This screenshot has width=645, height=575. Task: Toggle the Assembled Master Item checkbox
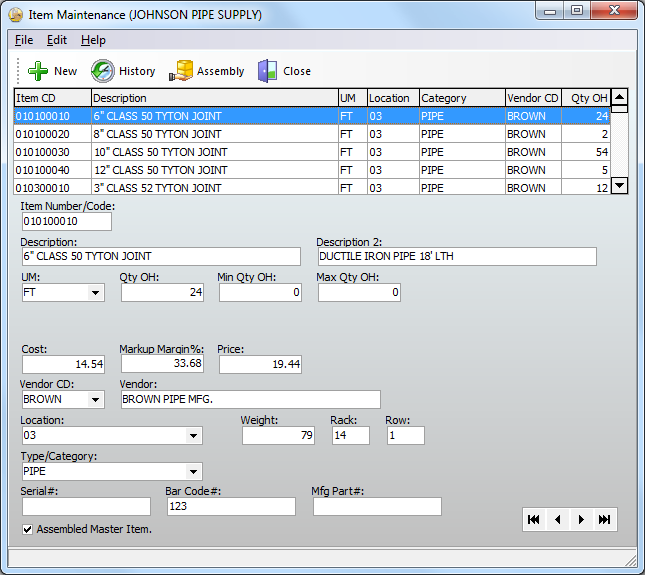click(27, 529)
